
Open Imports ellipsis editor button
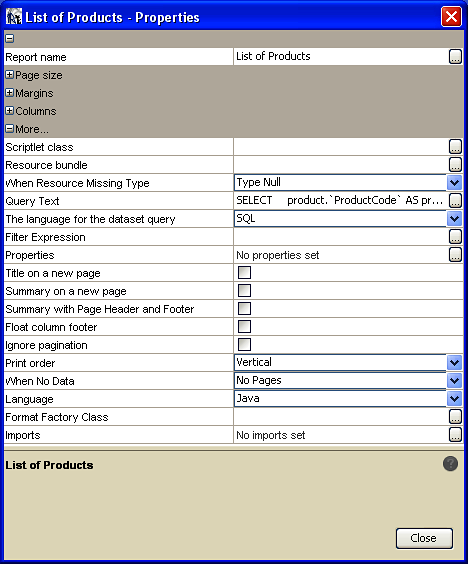coord(455,435)
